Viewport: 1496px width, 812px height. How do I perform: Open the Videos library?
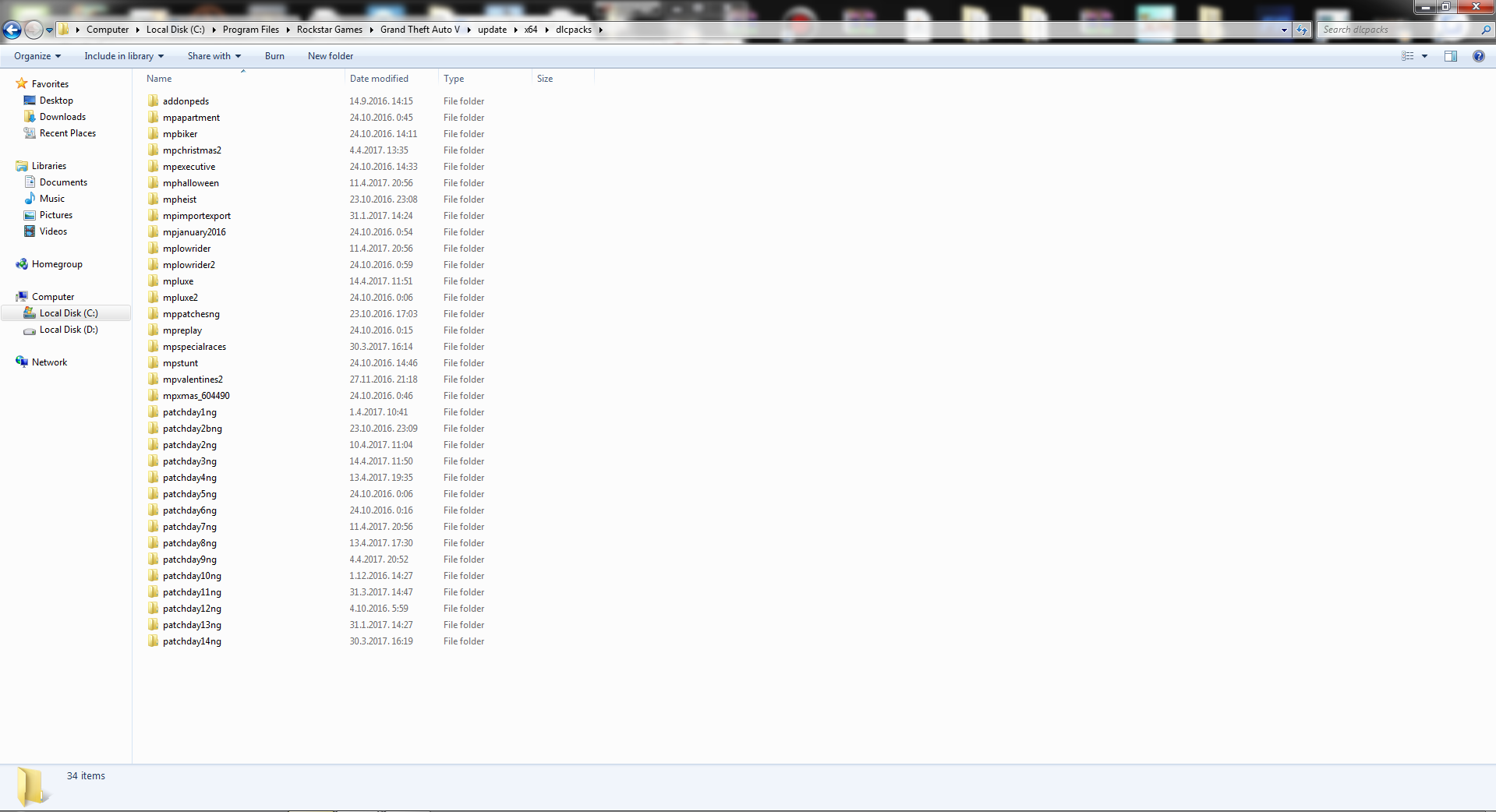(53, 231)
